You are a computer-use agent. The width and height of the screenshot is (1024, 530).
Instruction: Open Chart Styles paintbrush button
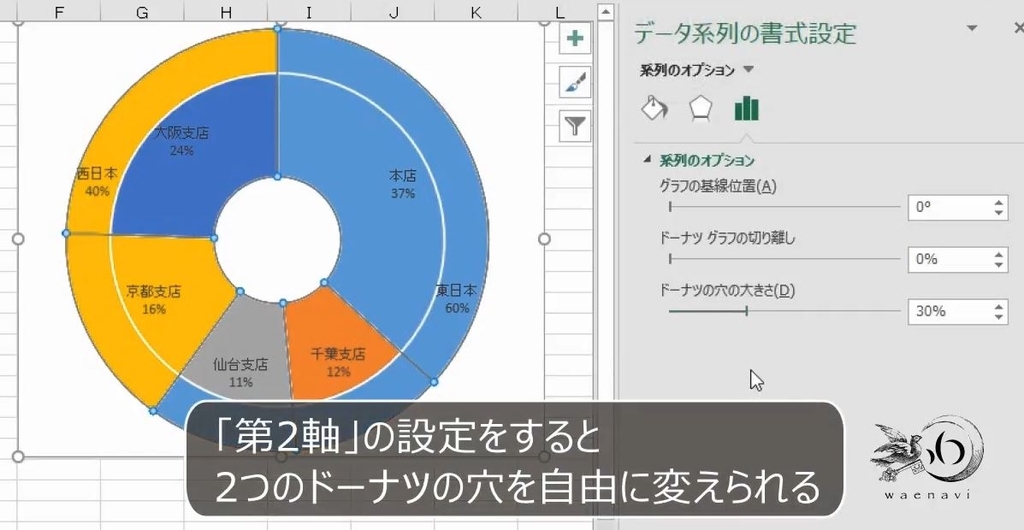click(575, 82)
